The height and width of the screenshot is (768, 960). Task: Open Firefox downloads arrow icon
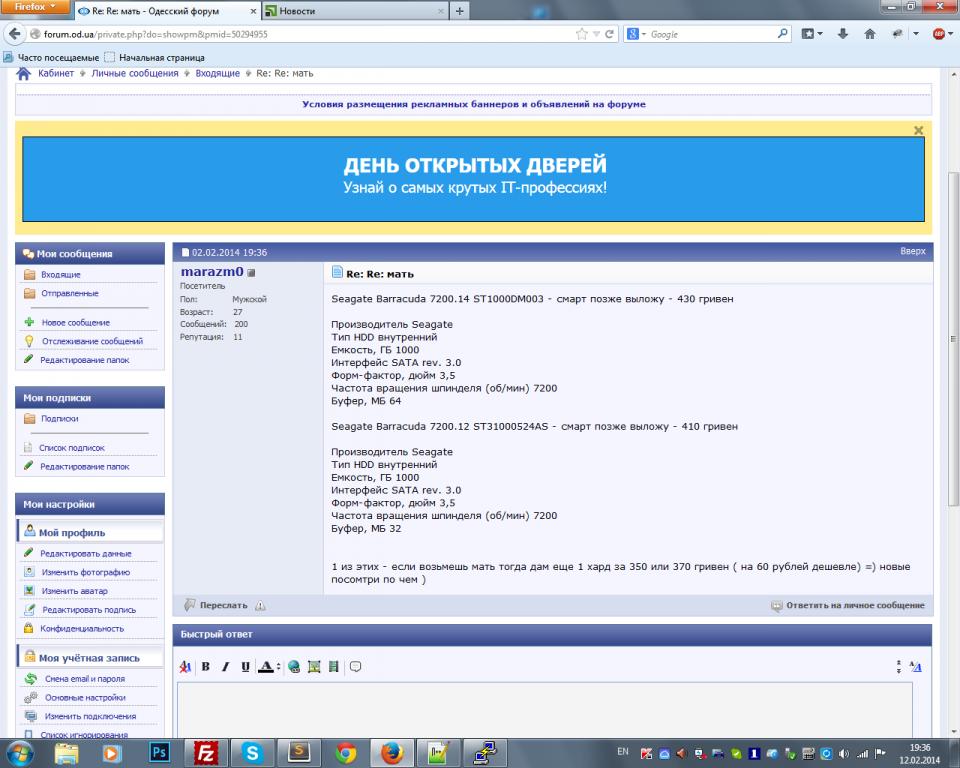[843, 34]
